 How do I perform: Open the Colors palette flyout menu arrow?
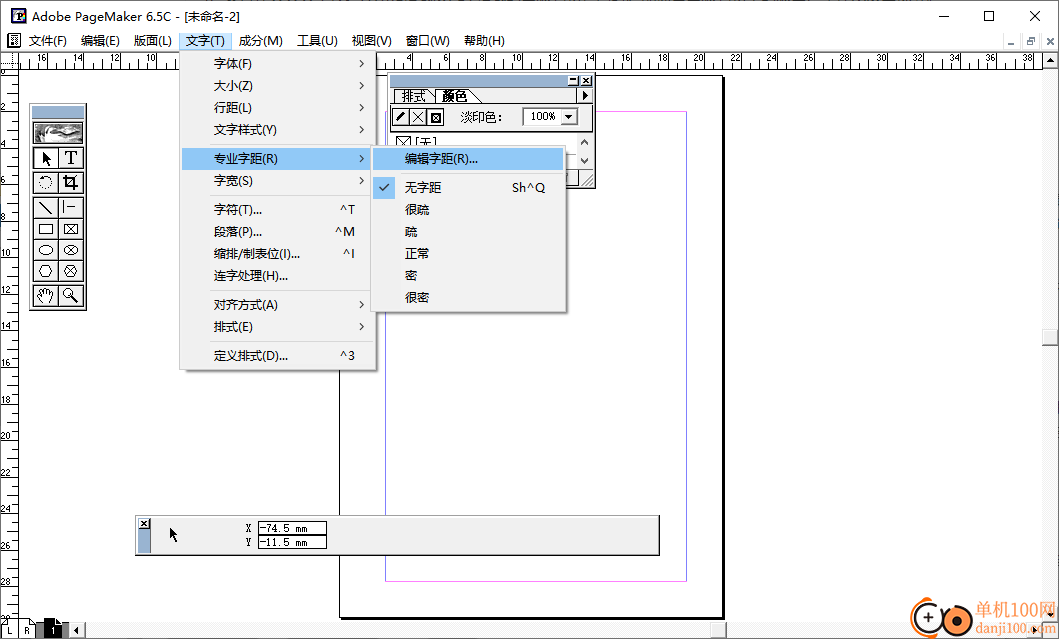coord(586,96)
